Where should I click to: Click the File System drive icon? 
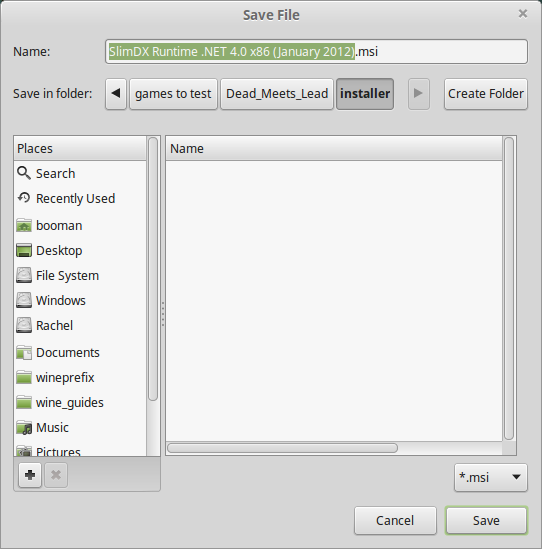(24, 275)
